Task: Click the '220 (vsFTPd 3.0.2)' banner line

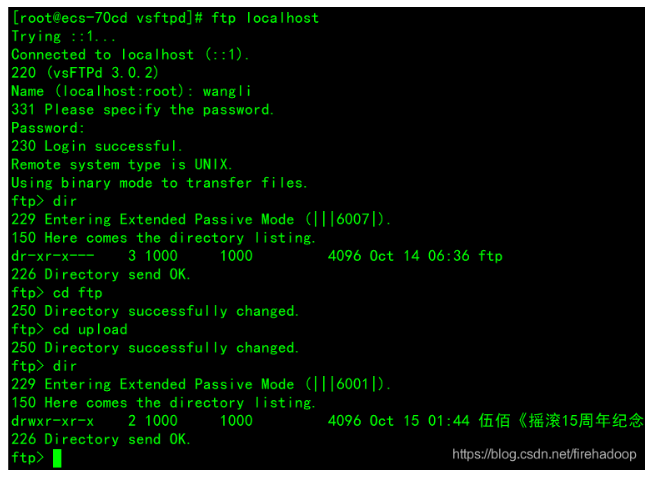Action: click(85, 73)
